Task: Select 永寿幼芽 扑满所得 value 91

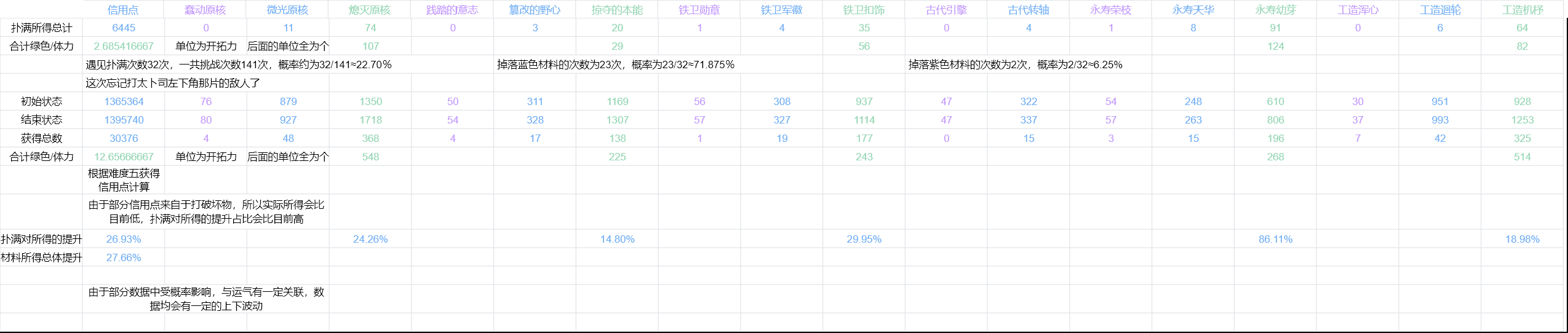Action: (x=1276, y=28)
